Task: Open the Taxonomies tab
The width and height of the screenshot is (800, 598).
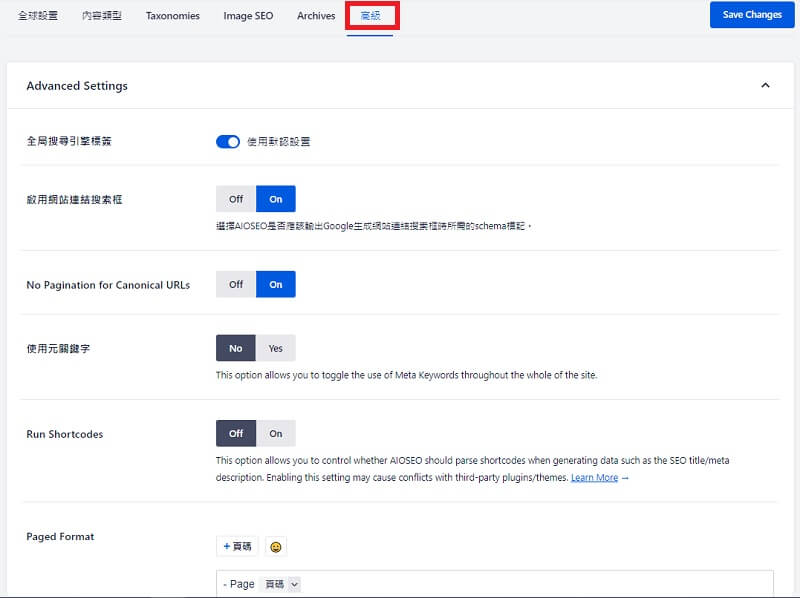Action: [173, 16]
